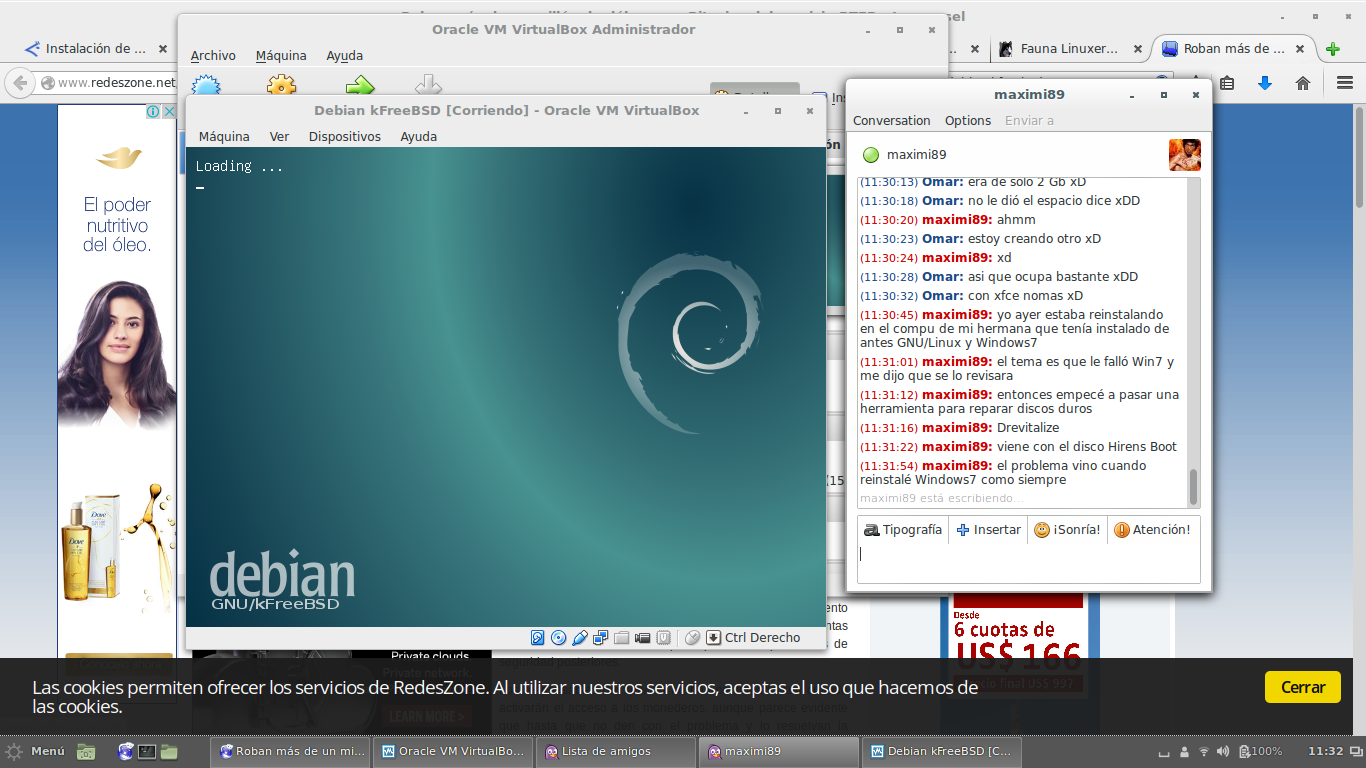Click the hard disk activity icon in VM status bar

click(x=538, y=637)
